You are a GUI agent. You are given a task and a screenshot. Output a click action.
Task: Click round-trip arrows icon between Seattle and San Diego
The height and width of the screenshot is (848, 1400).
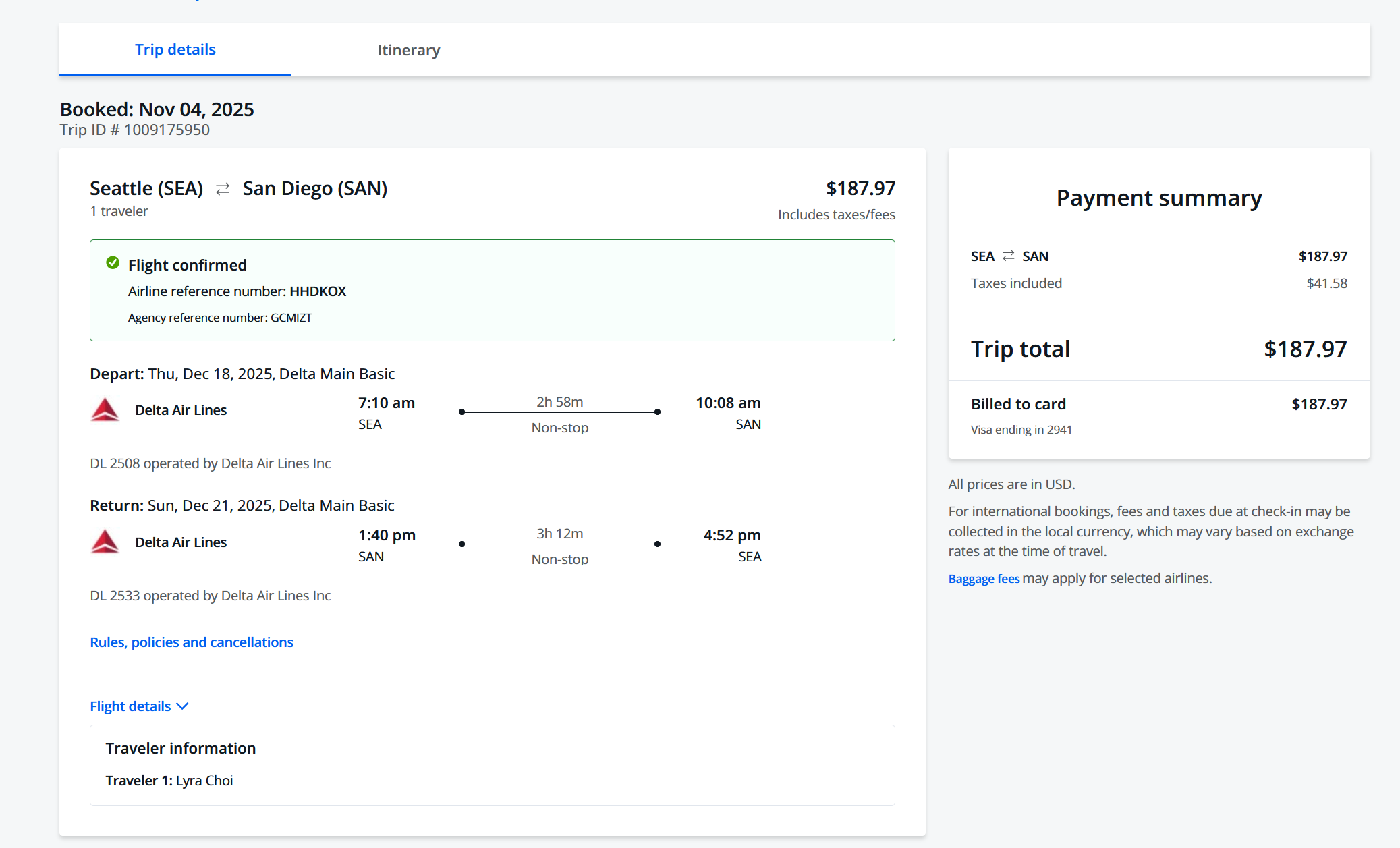click(x=223, y=189)
